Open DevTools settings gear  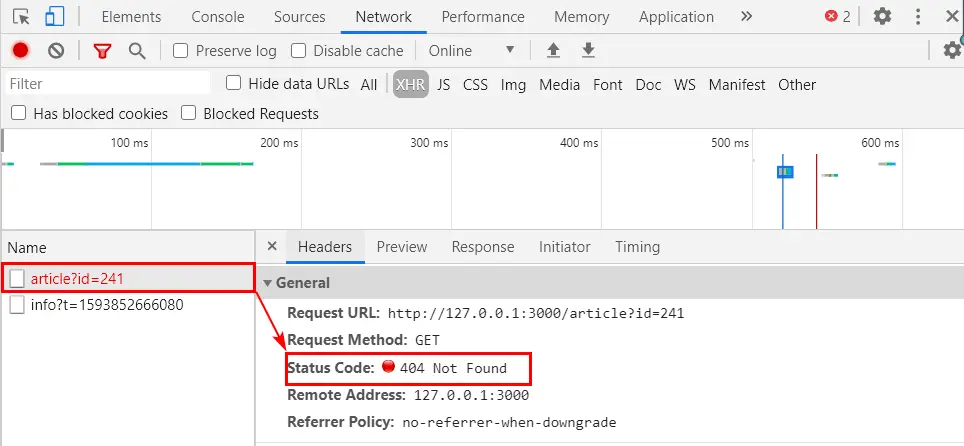[882, 17]
